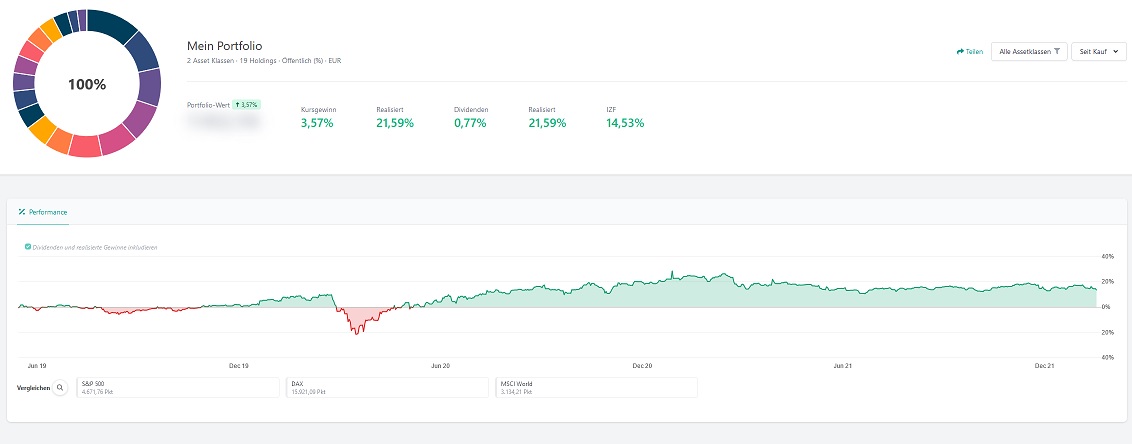Click the deepest red dip in performance chart
Image resolution: width=1132 pixels, height=444 pixels.
(x=357, y=330)
